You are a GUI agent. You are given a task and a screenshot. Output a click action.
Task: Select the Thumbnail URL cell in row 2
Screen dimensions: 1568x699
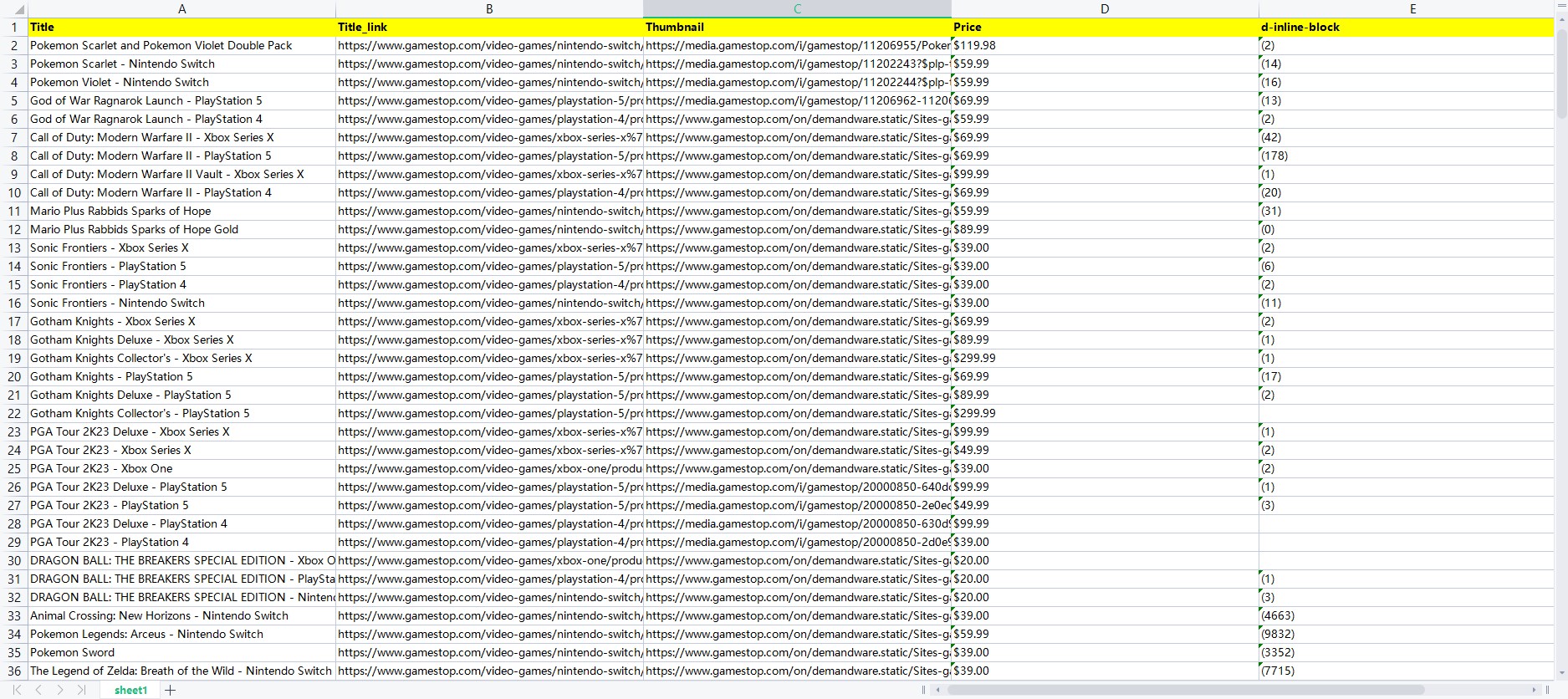(797, 45)
